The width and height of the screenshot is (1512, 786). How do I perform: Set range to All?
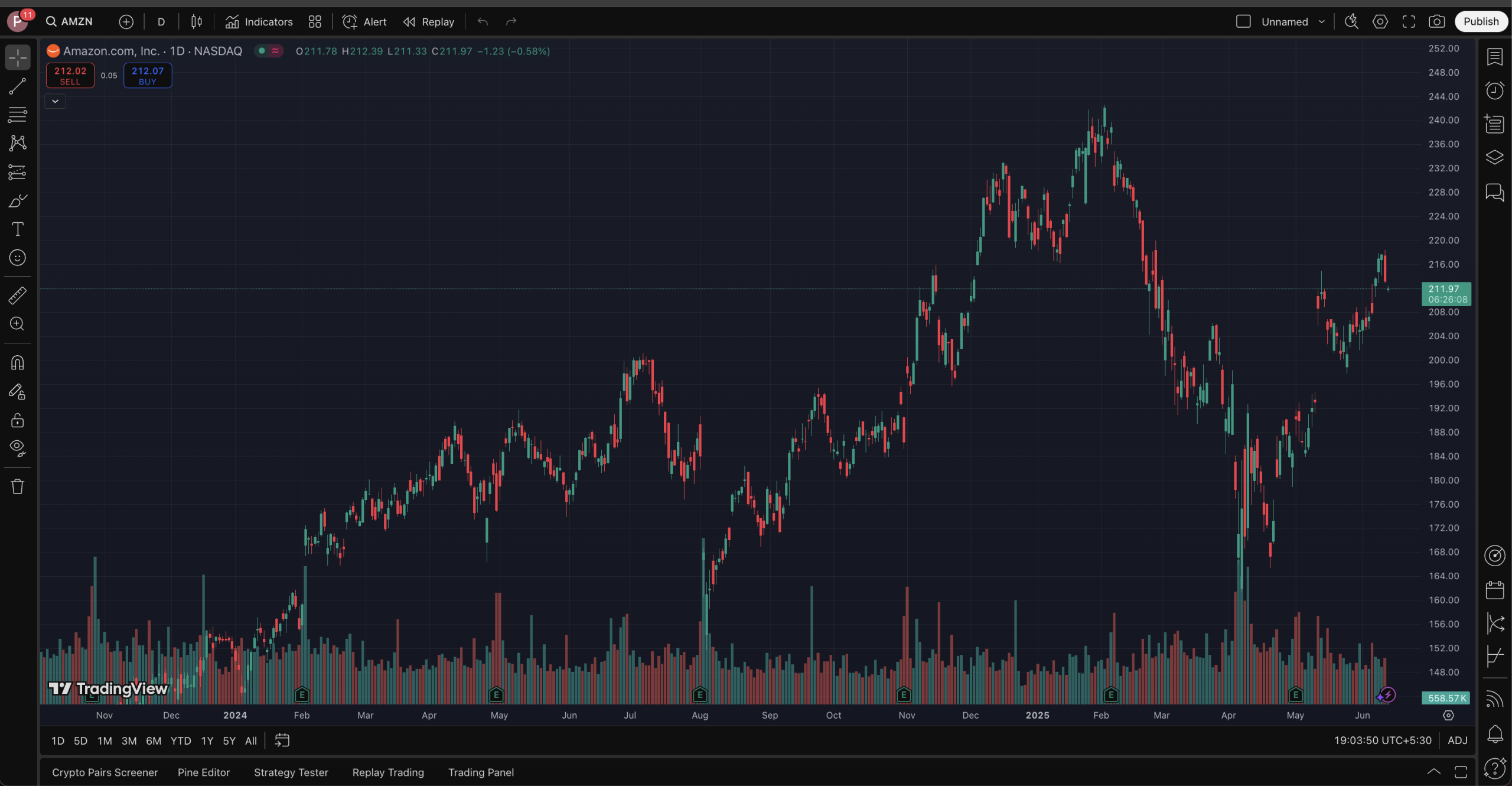point(251,740)
